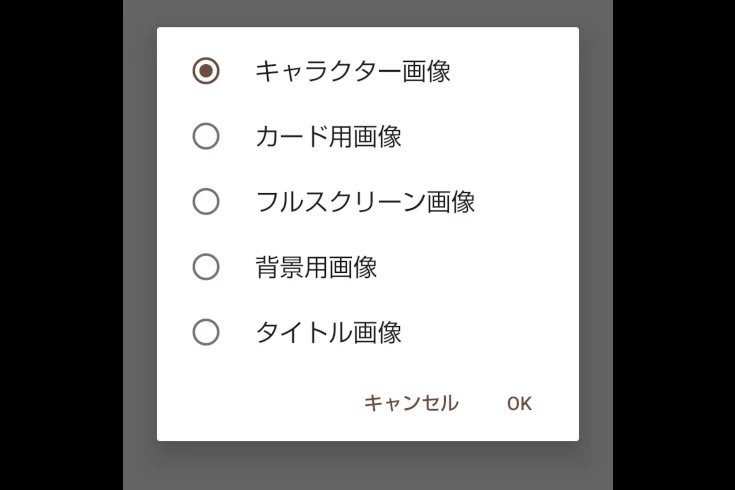This screenshot has height=490, width=735.
Task: Tap the 背景用画像 text label
Action: coord(316,267)
